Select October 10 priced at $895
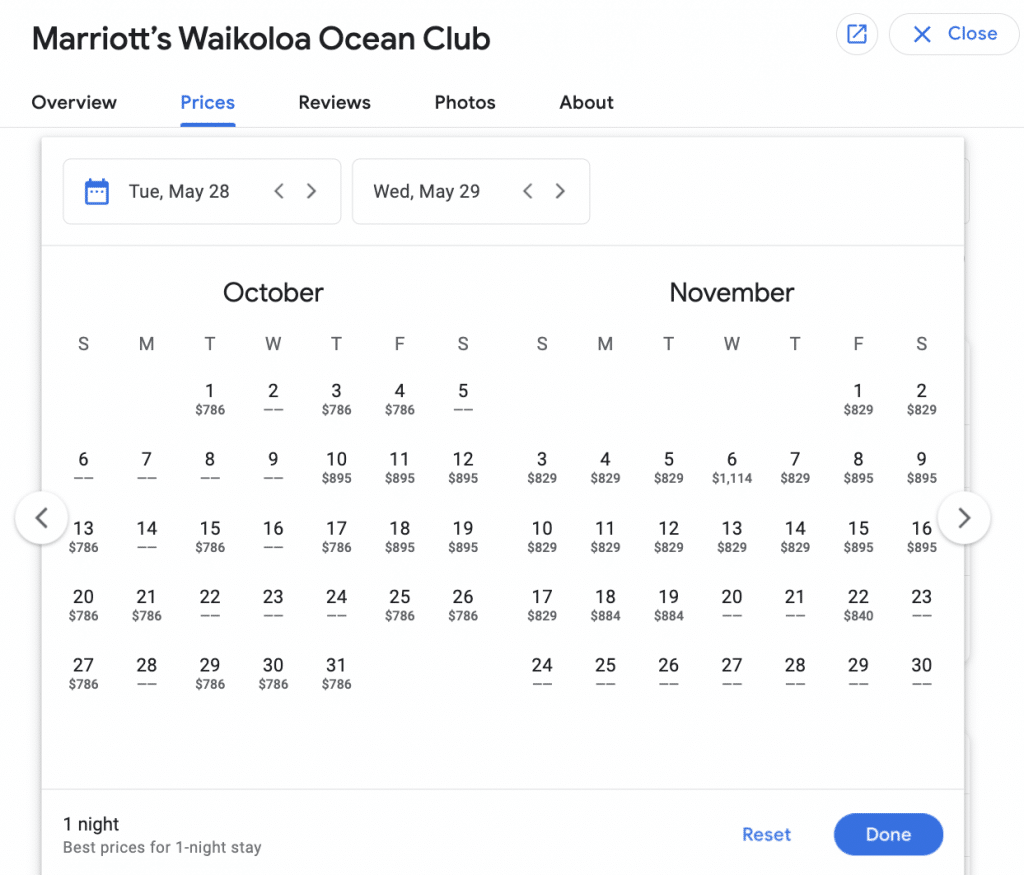This screenshot has width=1024, height=875. tap(336, 466)
